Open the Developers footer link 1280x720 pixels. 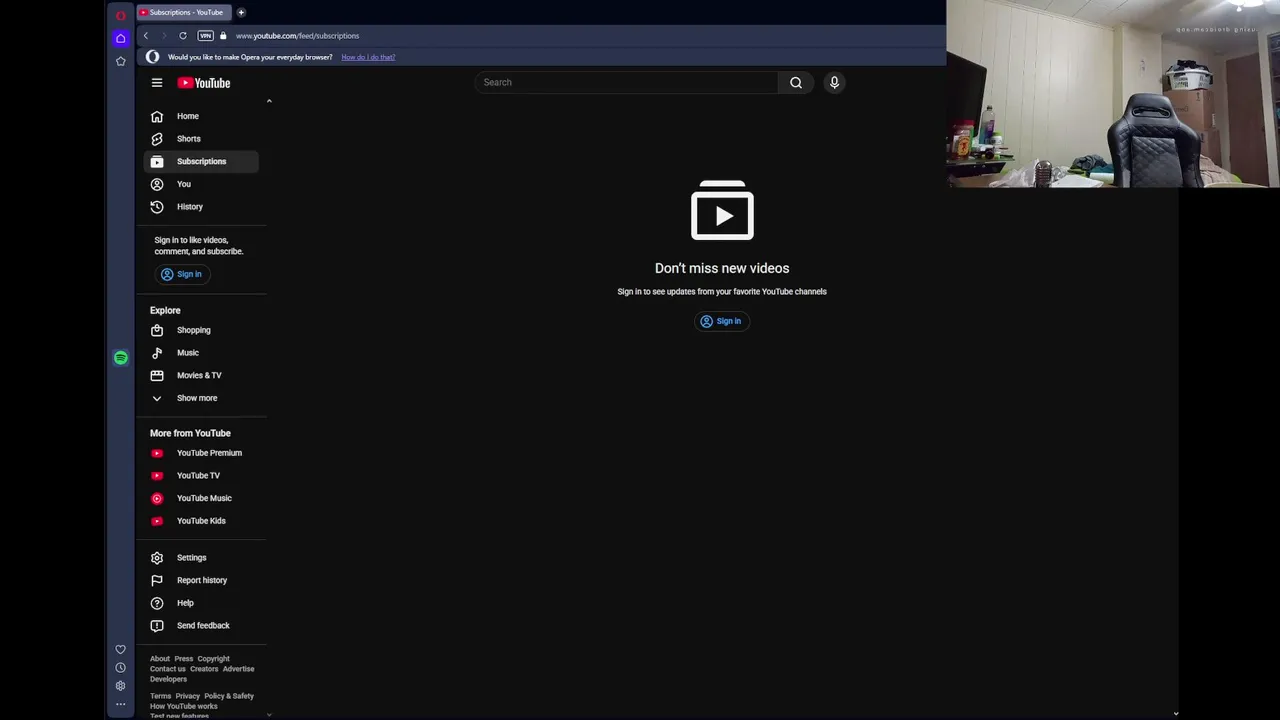pyautogui.click(x=168, y=679)
